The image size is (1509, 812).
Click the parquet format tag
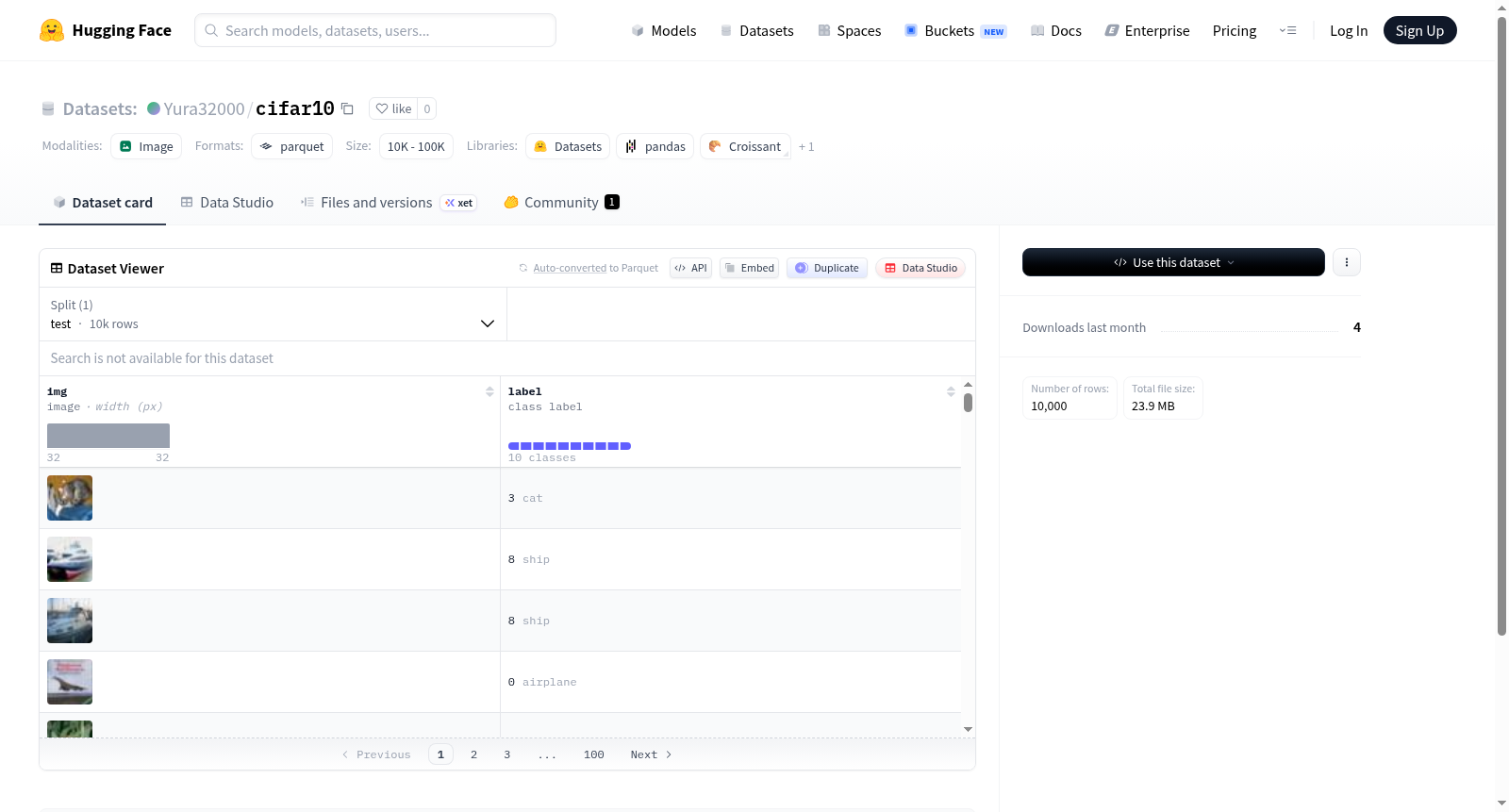[x=292, y=146]
